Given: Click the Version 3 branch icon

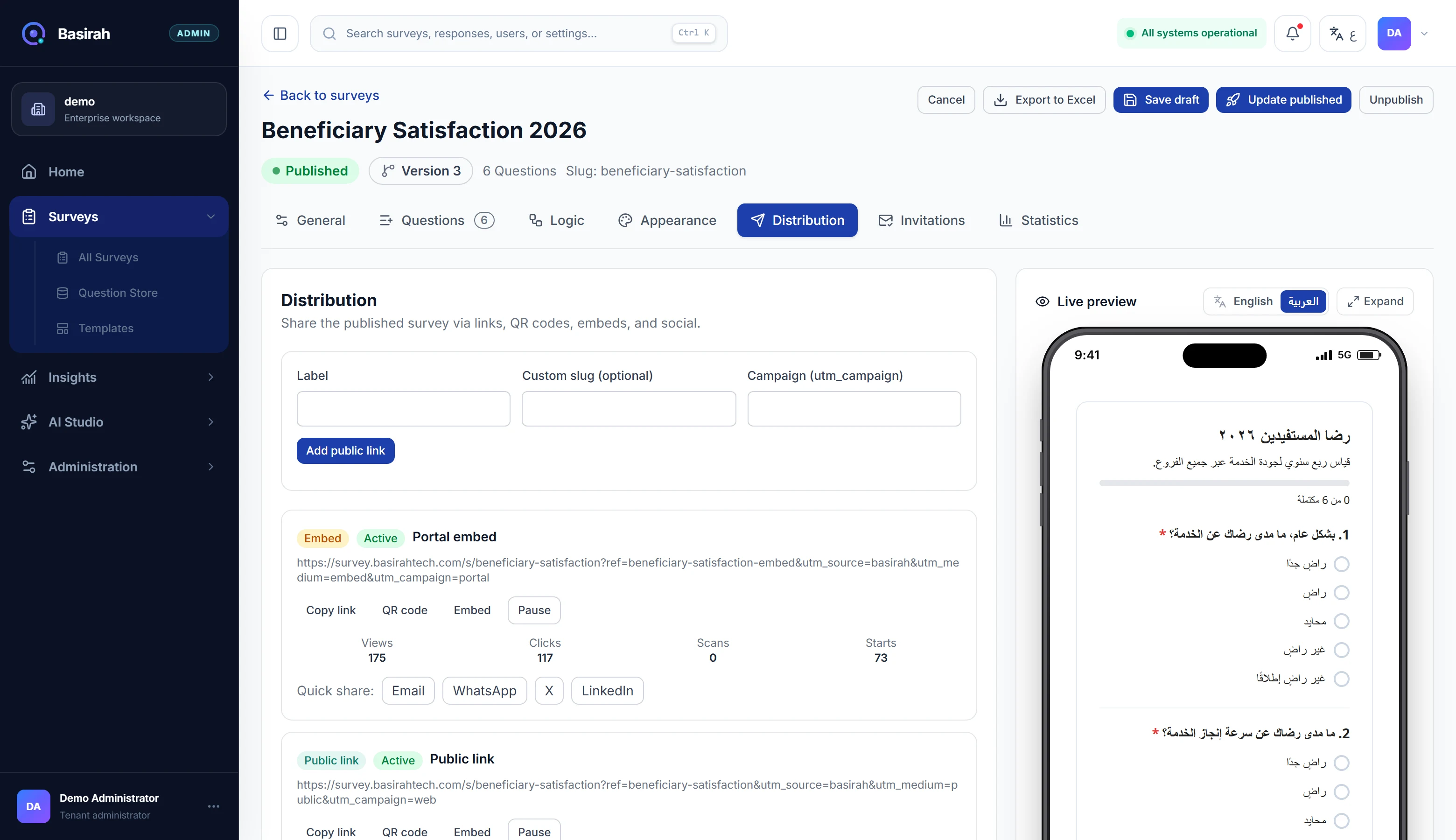Looking at the screenshot, I should 388,171.
